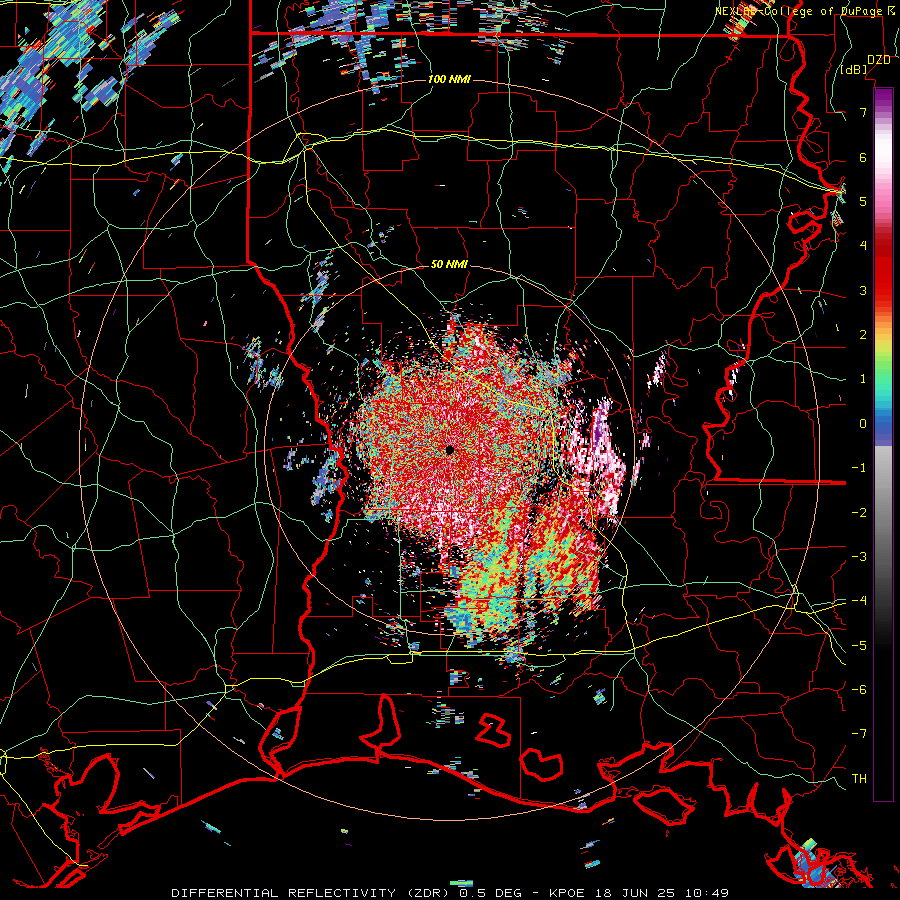900x900 pixels.
Task: Click the "50 NMI" range ring label
Action: coord(449,265)
